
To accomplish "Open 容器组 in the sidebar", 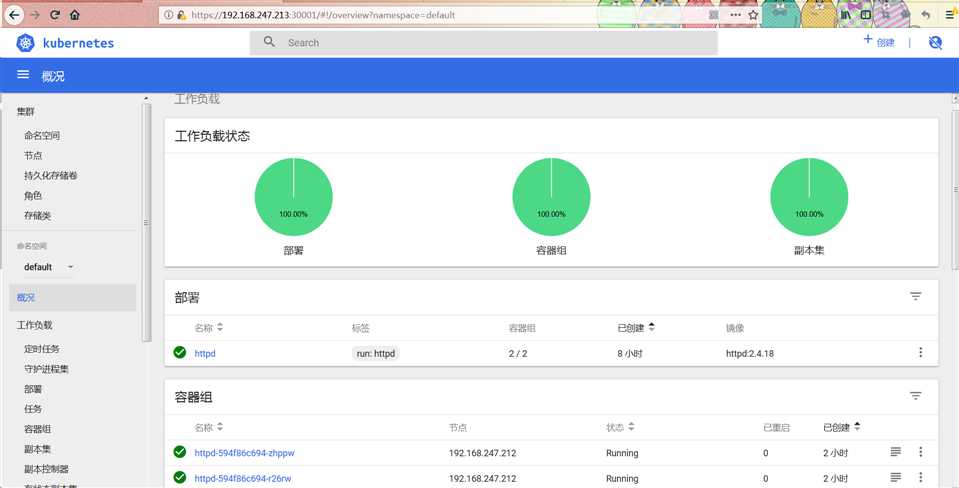I will click(x=37, y=429).
